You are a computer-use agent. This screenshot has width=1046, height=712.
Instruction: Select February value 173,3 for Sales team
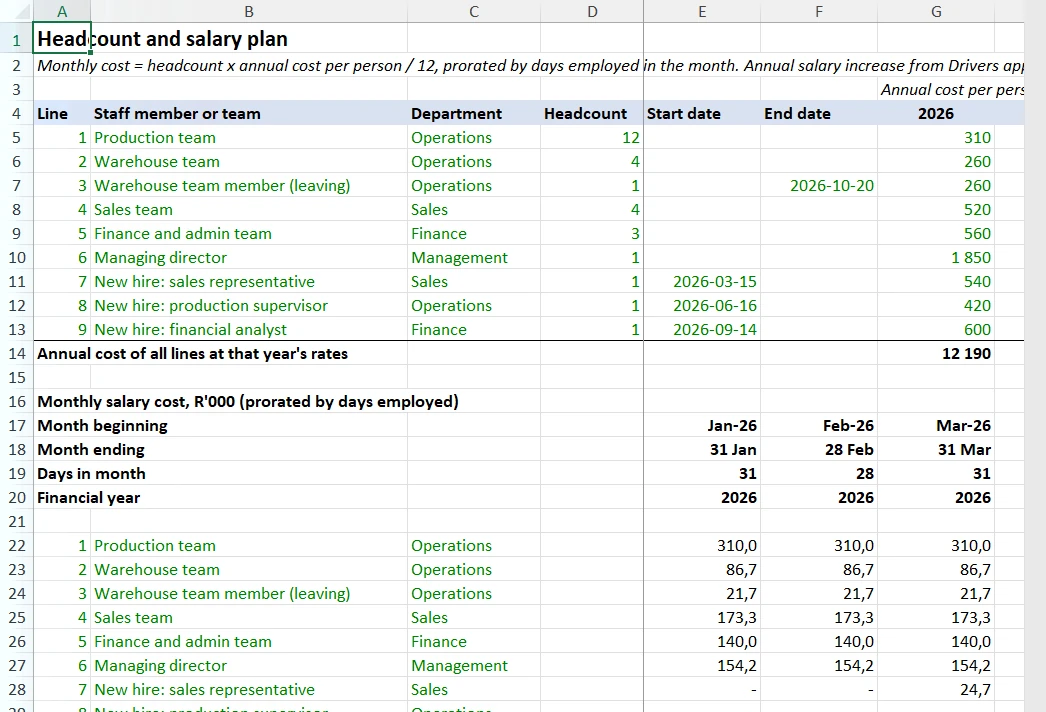point(819,618)
